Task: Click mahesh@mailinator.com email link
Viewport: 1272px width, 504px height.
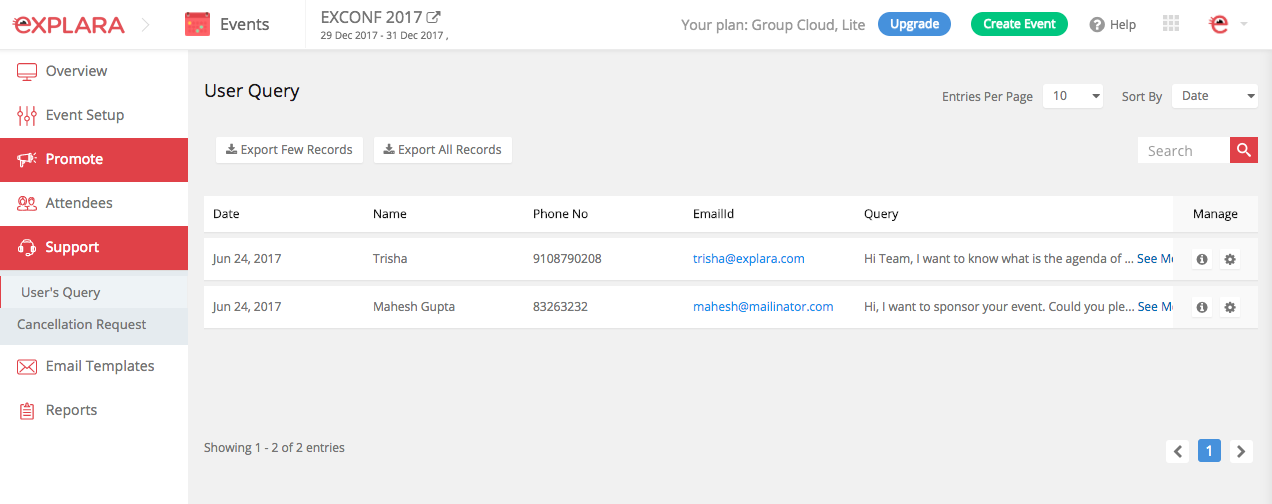Action: (x=763, y=307)
